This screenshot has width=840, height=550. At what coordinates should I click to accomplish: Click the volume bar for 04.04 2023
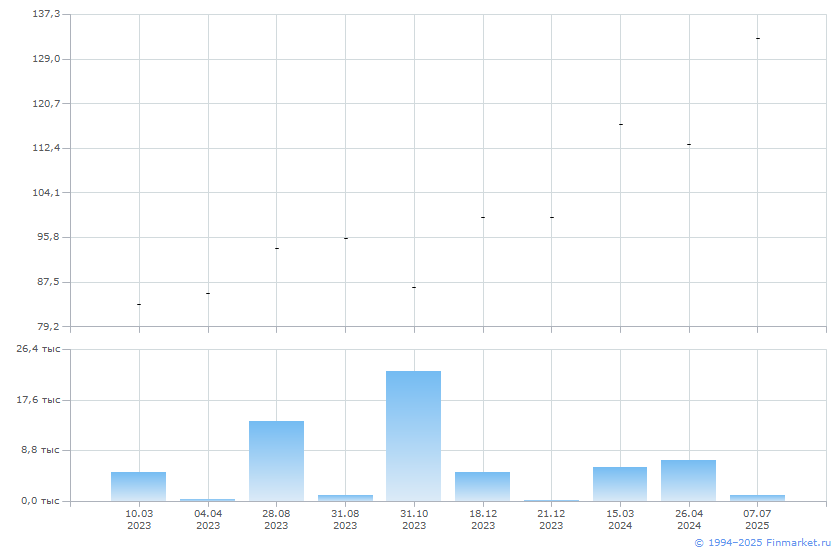coord(207,500)
